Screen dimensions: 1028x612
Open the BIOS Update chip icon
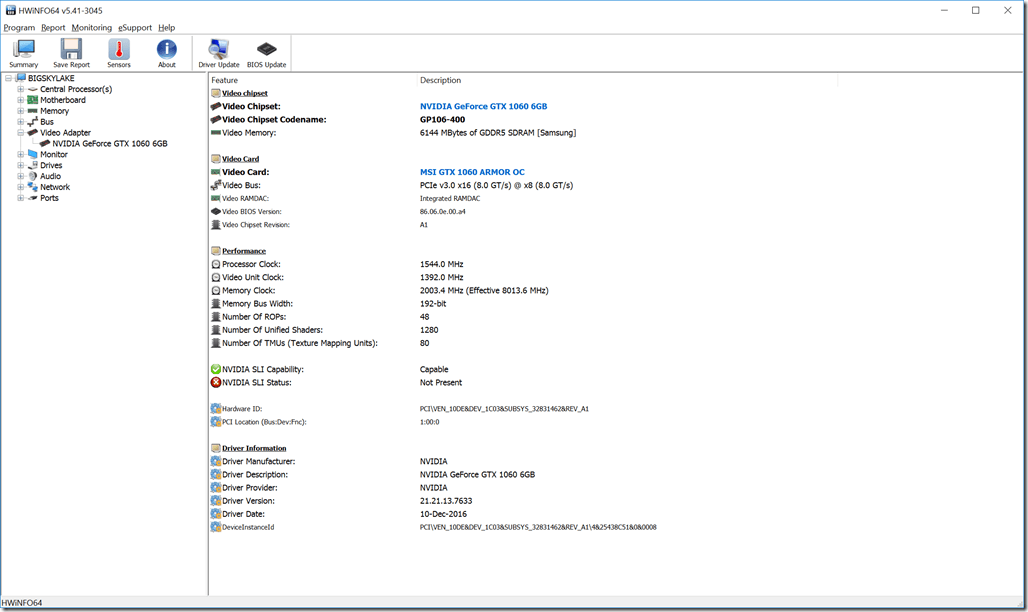pyautogui.click(x=266, y=49)
